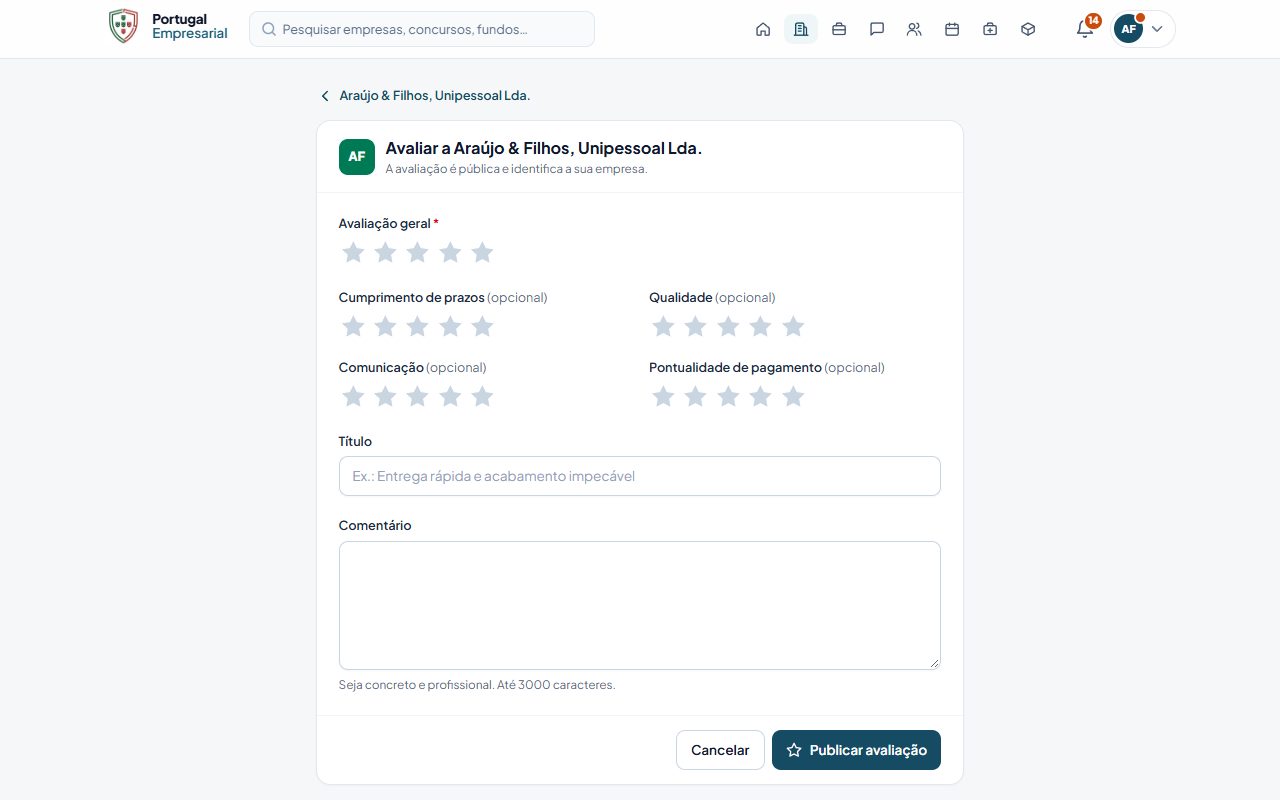
Task: Open the calendar icon in navbar
Action: (952, 29)
